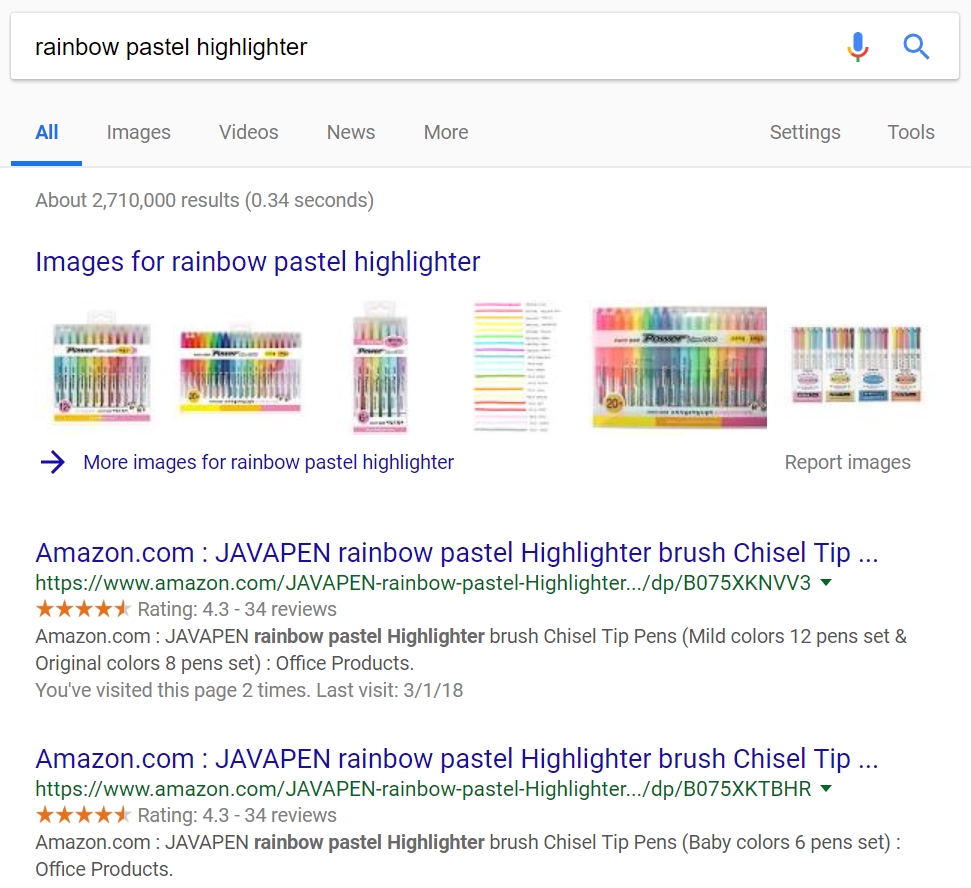Click the leftmost highlighter pack thumbnail
Viewport: 971px width, 888px height.
click(x=100, y=366)
